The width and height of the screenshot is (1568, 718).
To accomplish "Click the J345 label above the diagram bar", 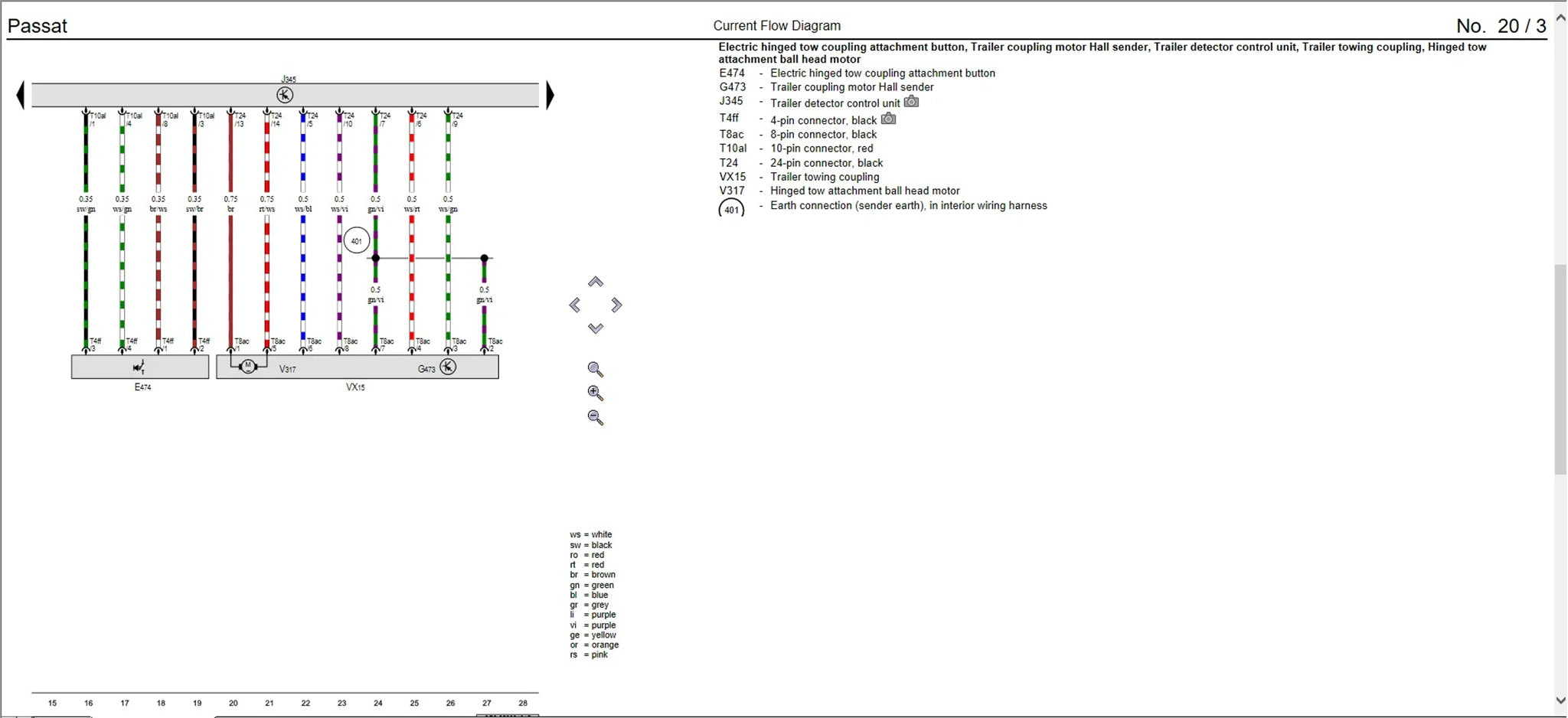I will (288, 79).
